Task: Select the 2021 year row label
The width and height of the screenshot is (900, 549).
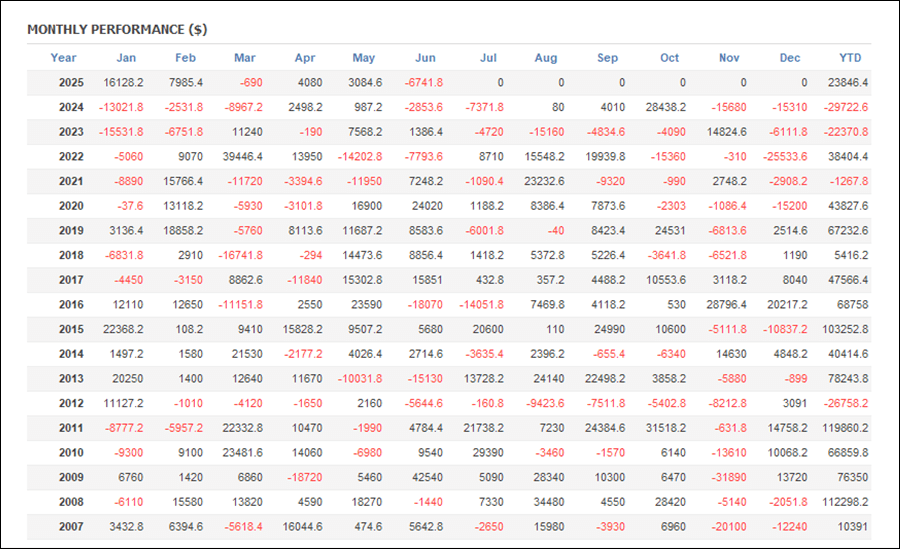Action: point(71,181)
